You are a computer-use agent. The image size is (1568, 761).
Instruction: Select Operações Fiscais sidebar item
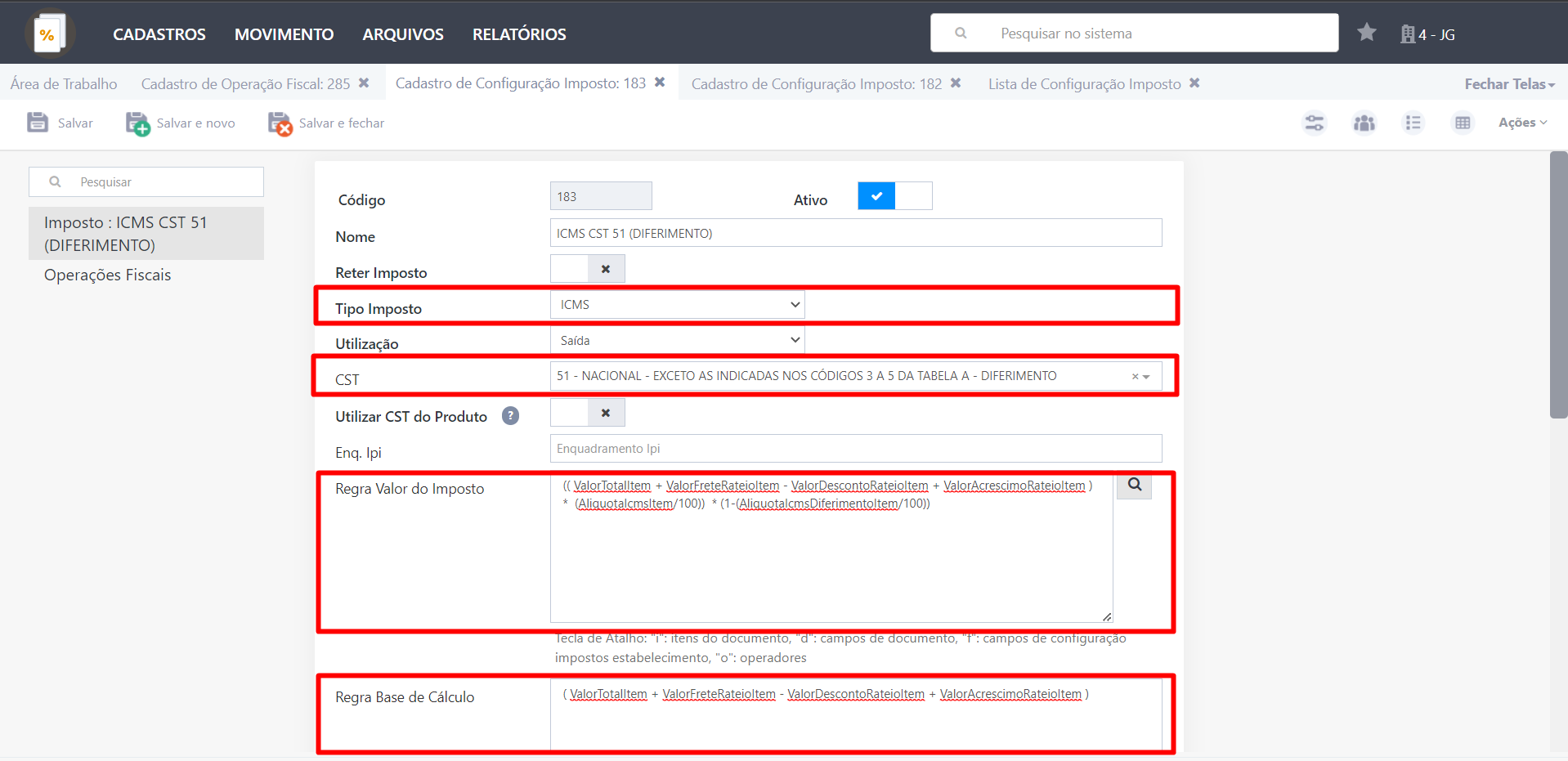[x=107, y=275]
